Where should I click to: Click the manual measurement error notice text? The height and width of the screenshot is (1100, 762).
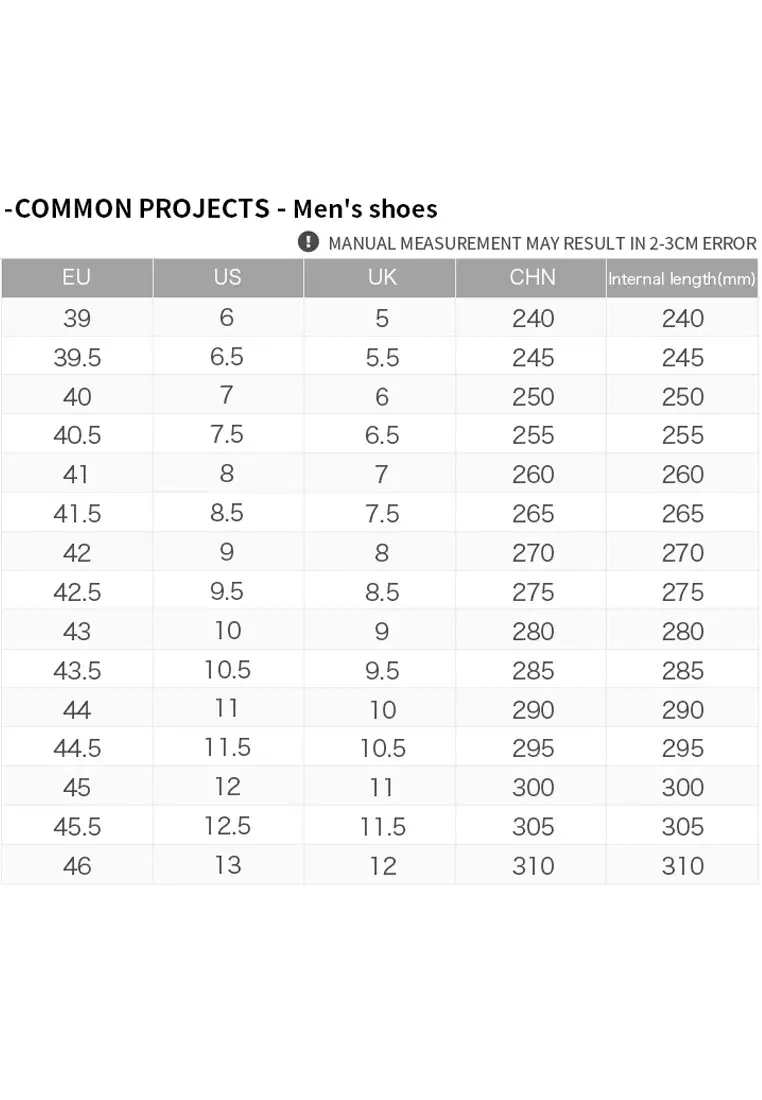pyautogui.click(x=542, y=243)
